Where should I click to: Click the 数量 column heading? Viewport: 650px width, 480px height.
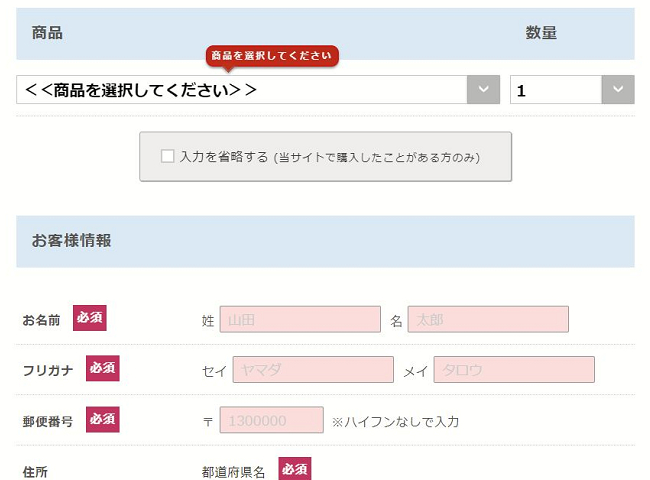coord(541,33)
